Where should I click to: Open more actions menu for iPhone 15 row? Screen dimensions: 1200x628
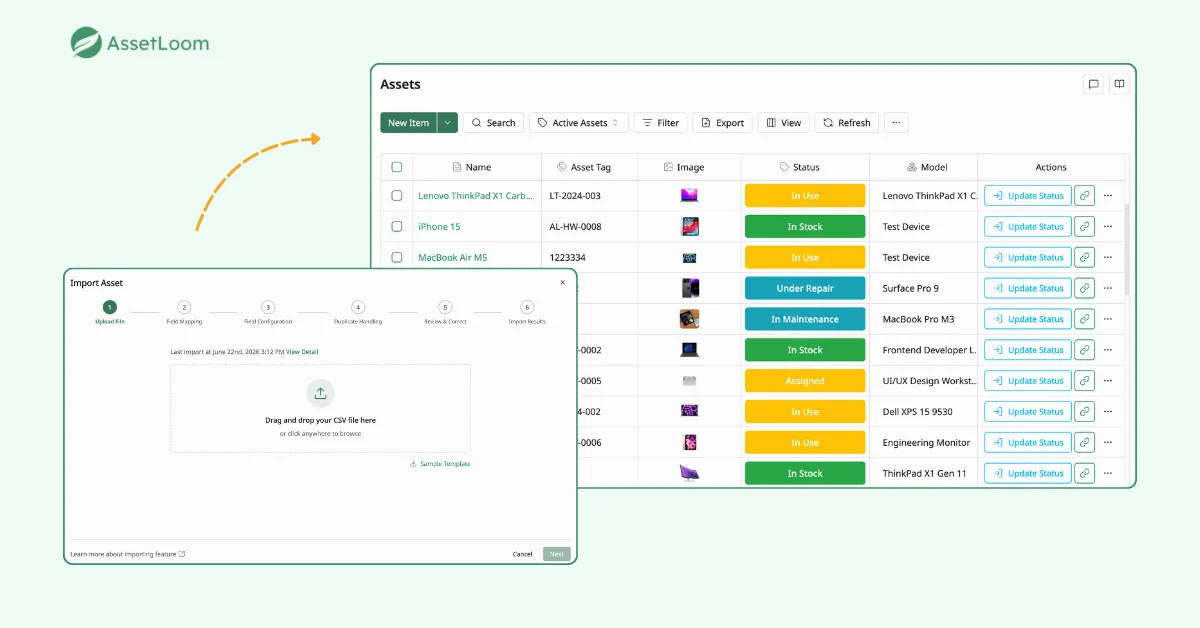pos(1108,227)
